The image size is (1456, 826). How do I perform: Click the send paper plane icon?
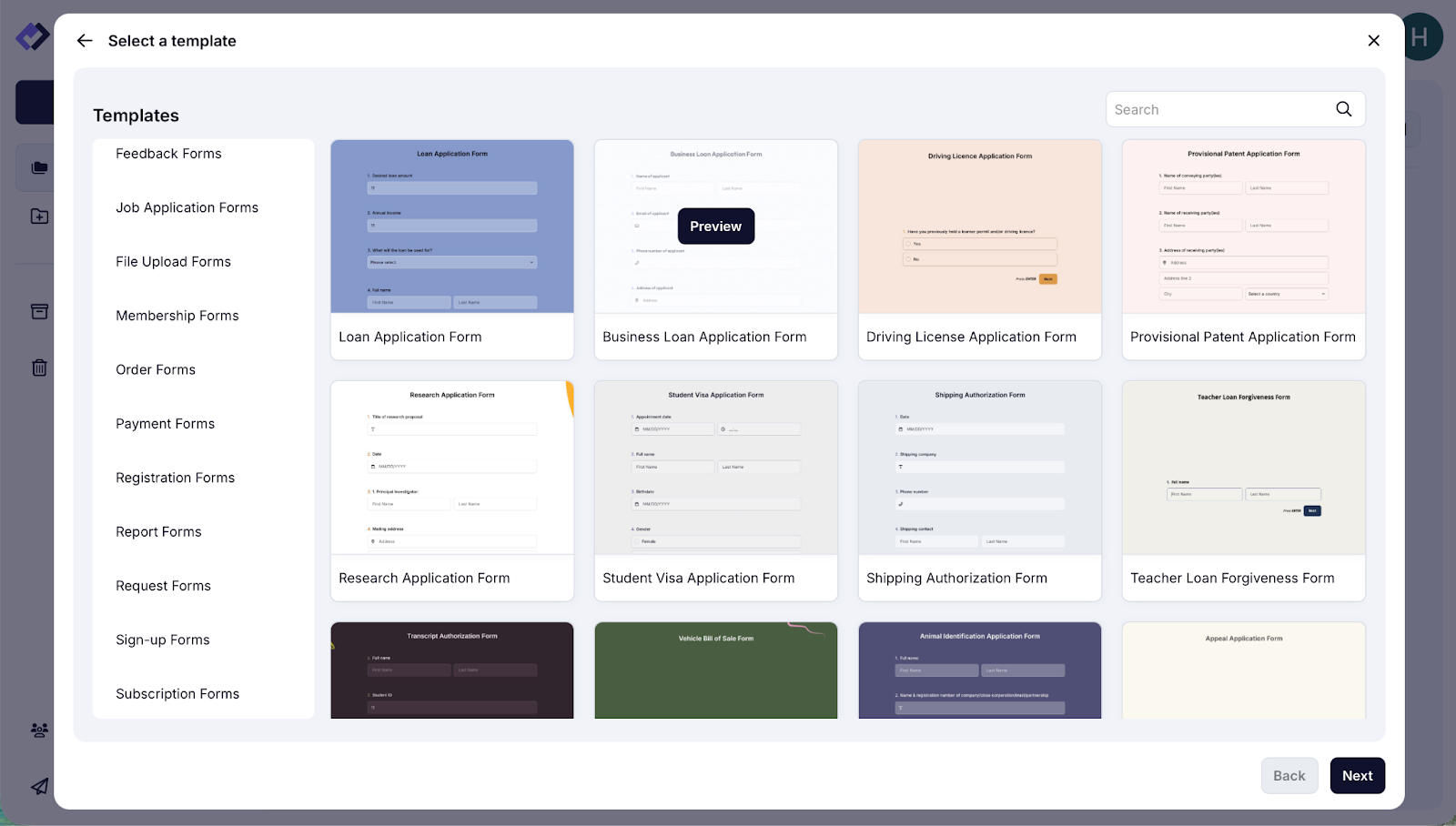(38, 786)
